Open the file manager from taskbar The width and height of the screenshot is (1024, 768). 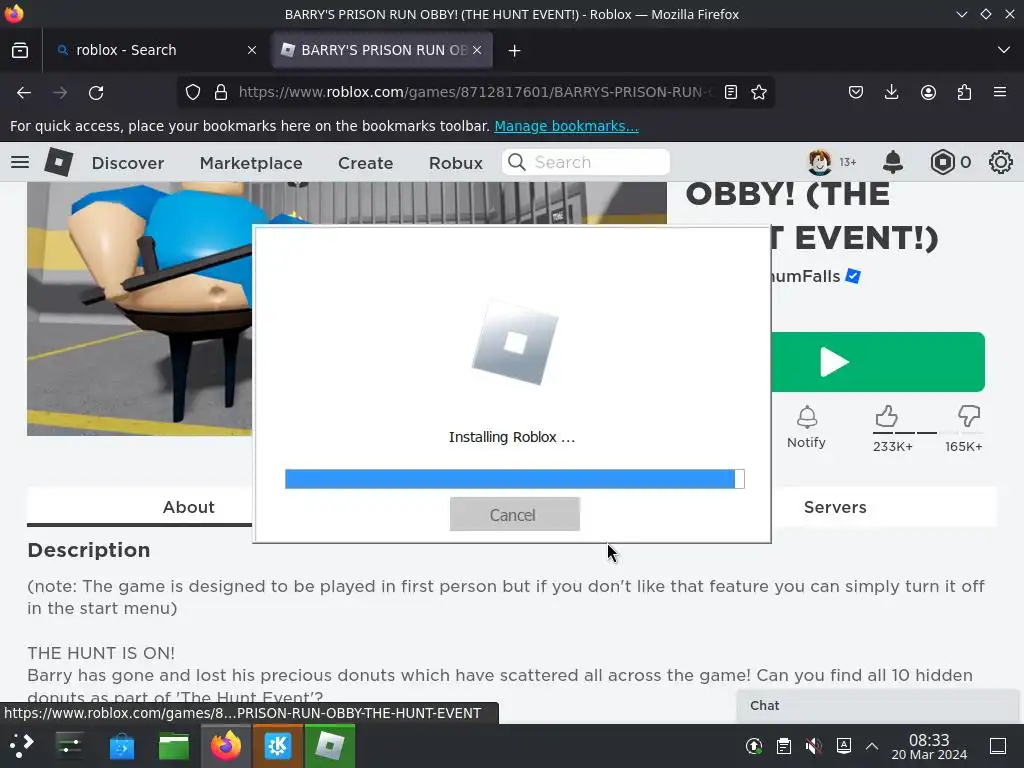click(x=174, y=745)
